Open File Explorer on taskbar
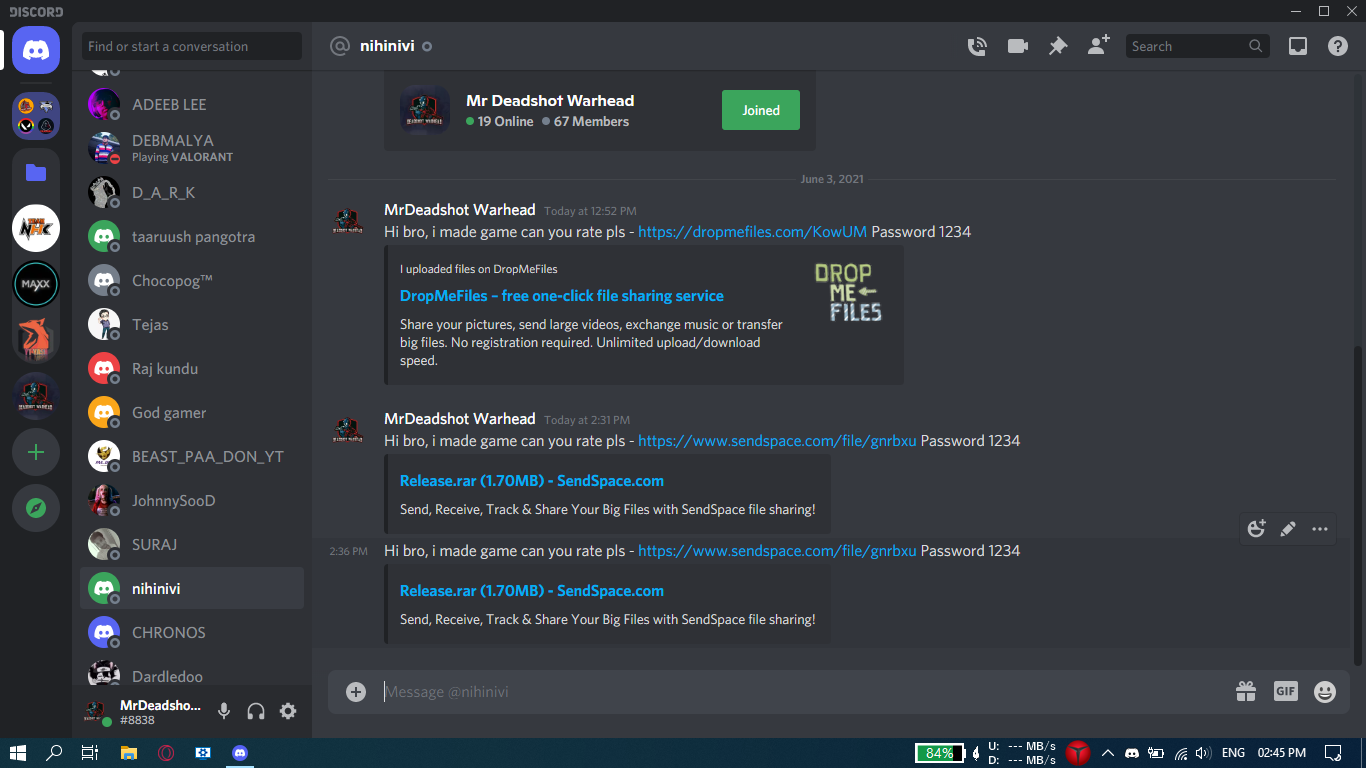1366x768 pixels. click(x=128, y=753)
